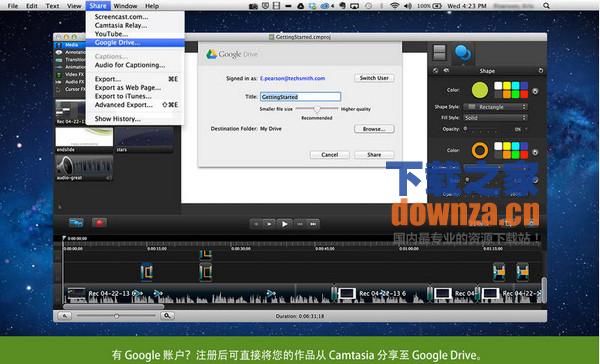Adjust the timeline zoom slider
Image resolution: width=600 pixels, height=364 pixels.
(x=116, y=316)
